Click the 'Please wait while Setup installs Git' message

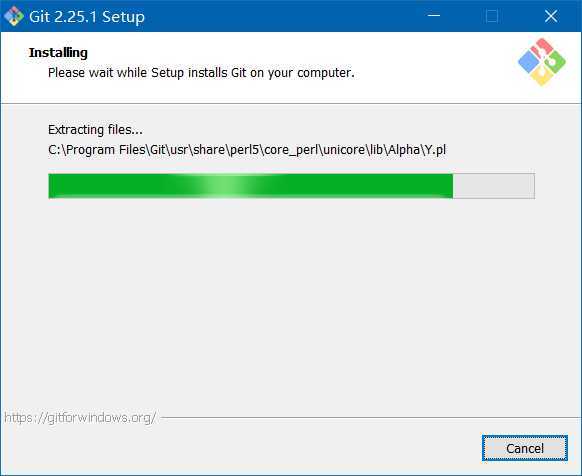[x=201, y=73]
